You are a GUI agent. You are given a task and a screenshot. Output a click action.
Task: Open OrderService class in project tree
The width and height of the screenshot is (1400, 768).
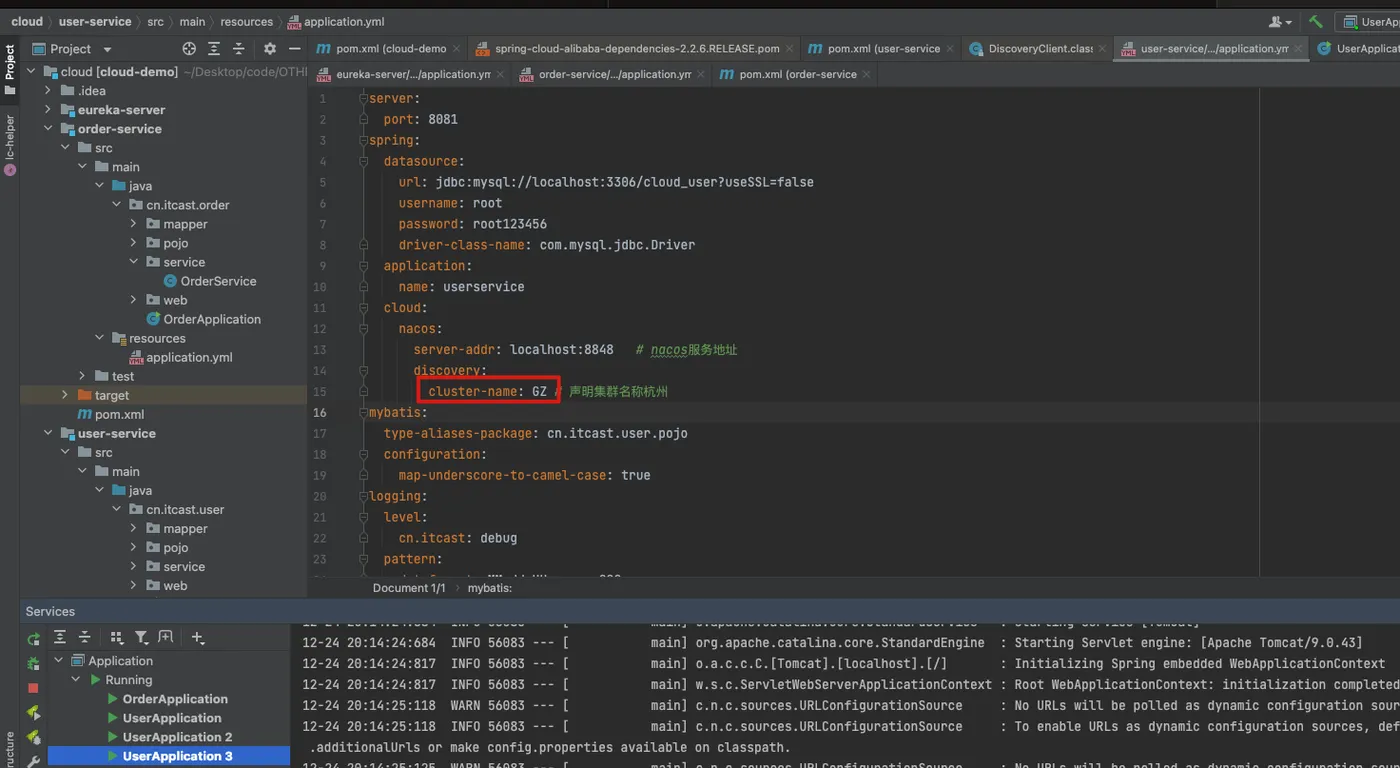click(x=218, y=281)
